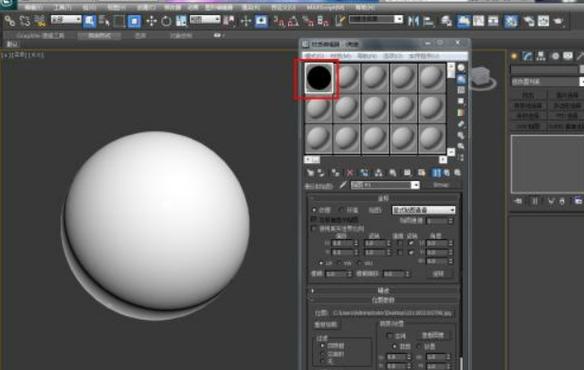Click the Mirror tool icon
The height and width of the screenshot is (370, 584).
[x=413, y=21]
